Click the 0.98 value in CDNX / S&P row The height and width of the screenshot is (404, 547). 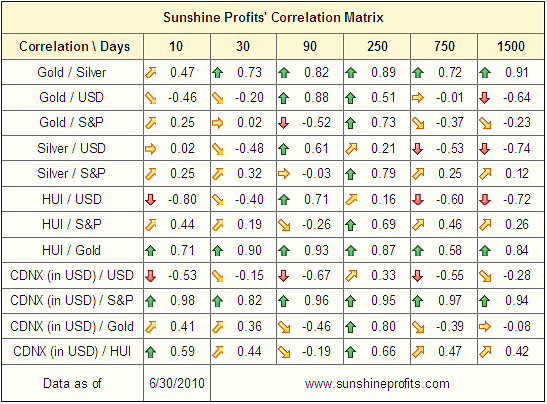[182, 301]
